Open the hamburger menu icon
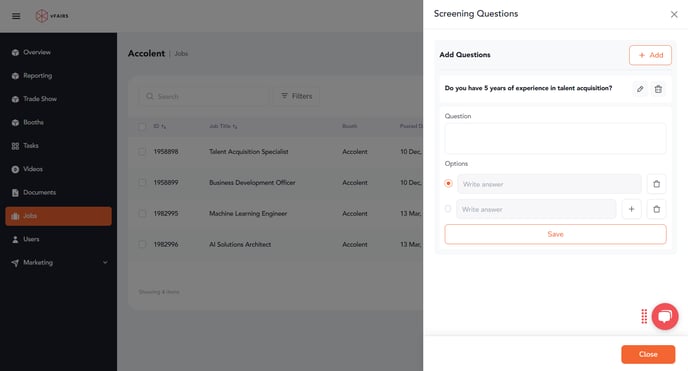This screenshot has height=371, width=688. click(16, 16)
